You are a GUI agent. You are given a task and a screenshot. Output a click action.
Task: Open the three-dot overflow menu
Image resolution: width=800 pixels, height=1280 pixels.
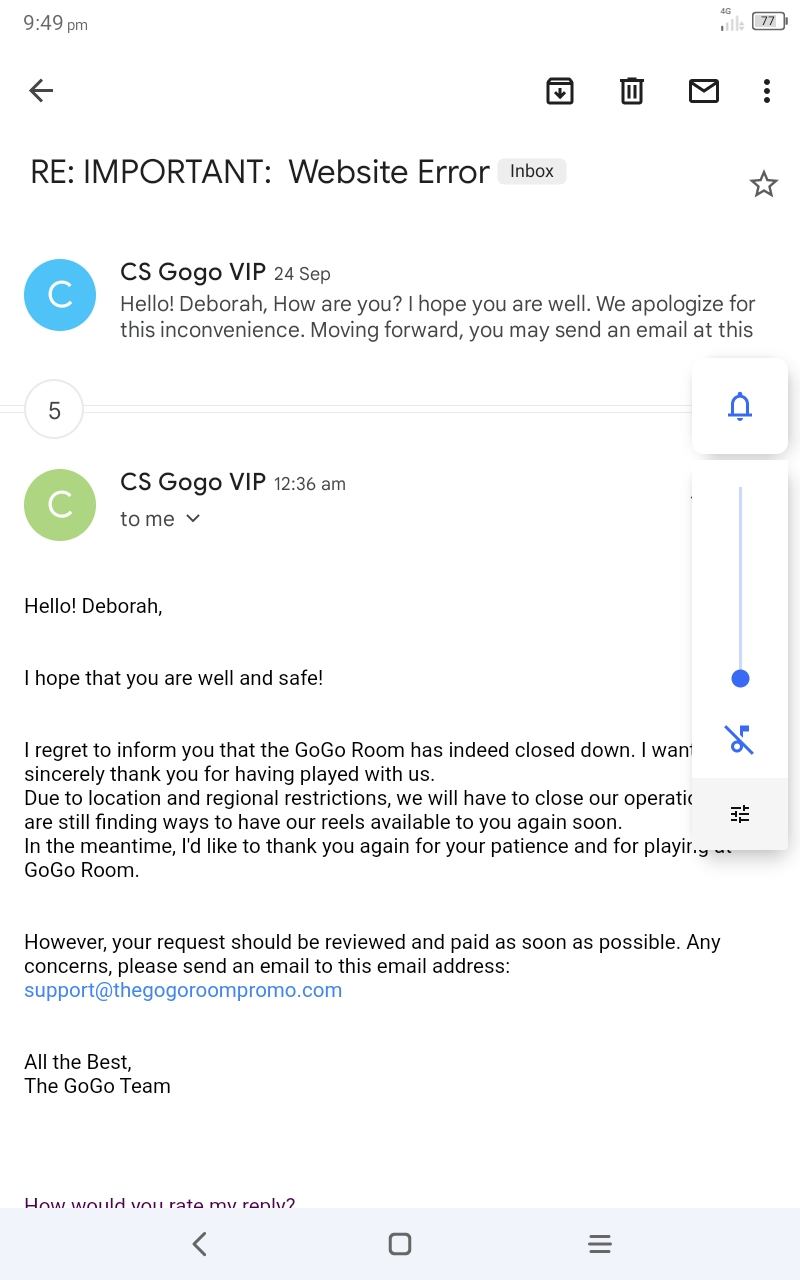click(x=767, y=91)
